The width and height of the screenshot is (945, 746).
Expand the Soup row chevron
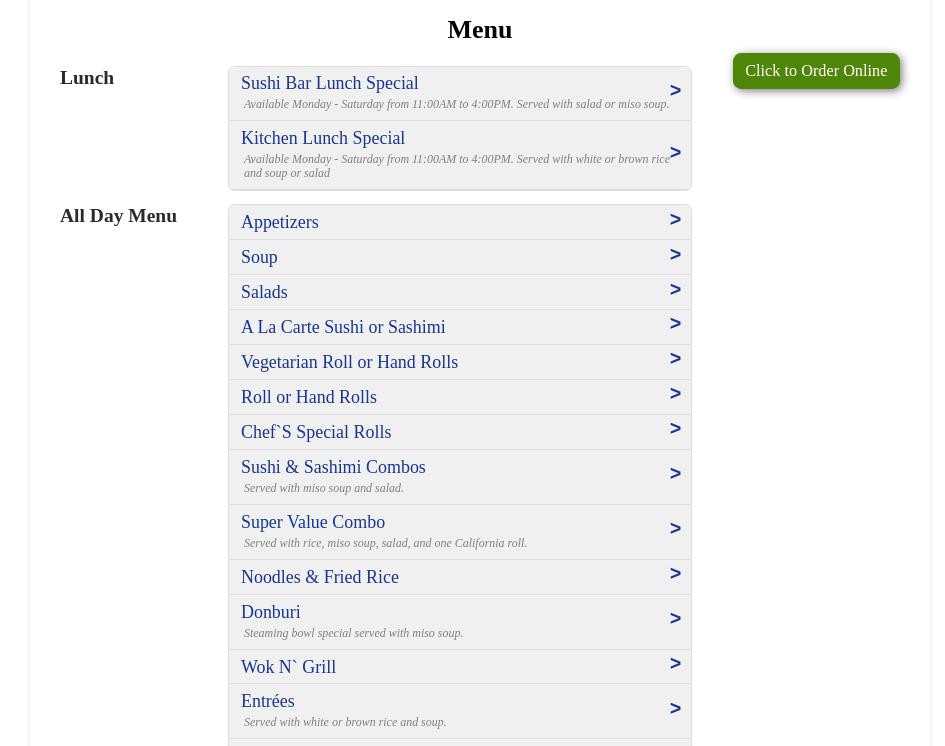[x=675, y=255]
